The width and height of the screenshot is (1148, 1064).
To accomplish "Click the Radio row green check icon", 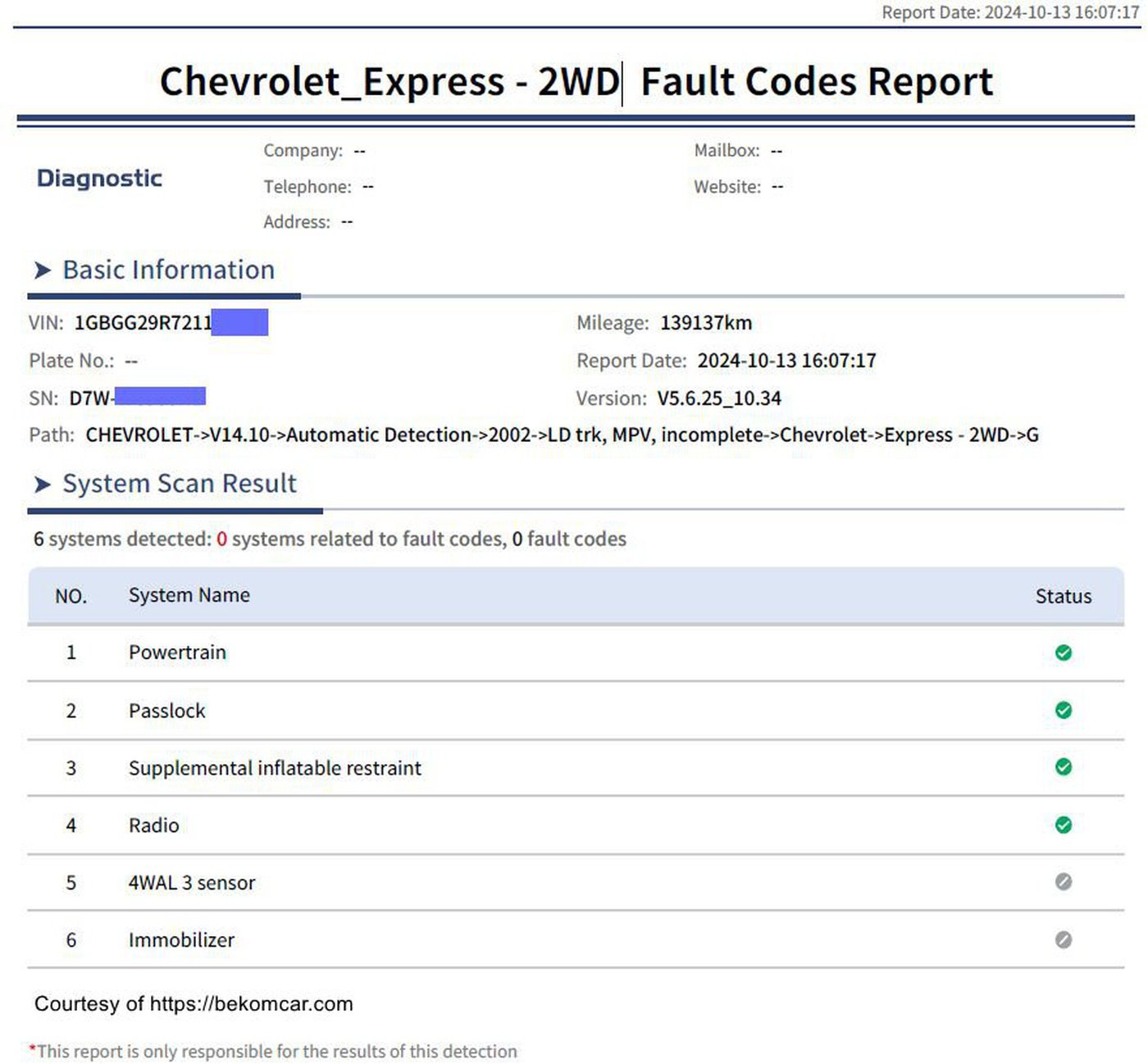I will (x=1063, y=825).
